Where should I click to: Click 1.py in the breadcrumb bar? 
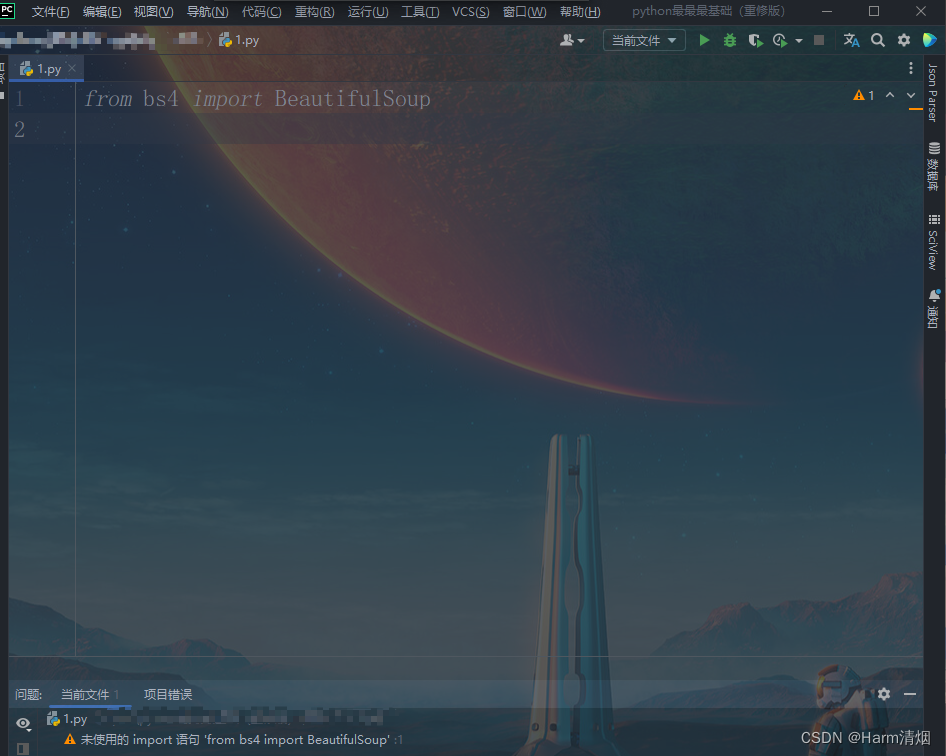click(240, 40)
